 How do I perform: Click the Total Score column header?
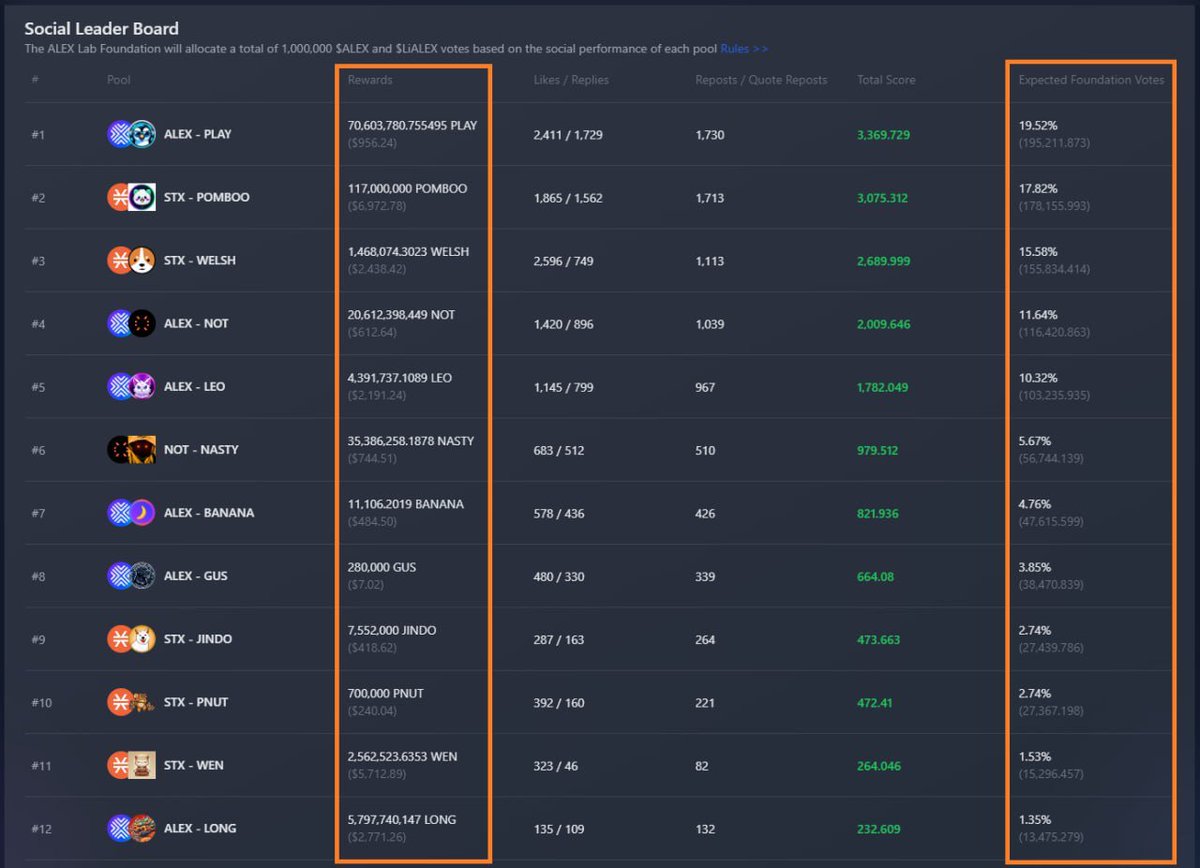(886, 80)
